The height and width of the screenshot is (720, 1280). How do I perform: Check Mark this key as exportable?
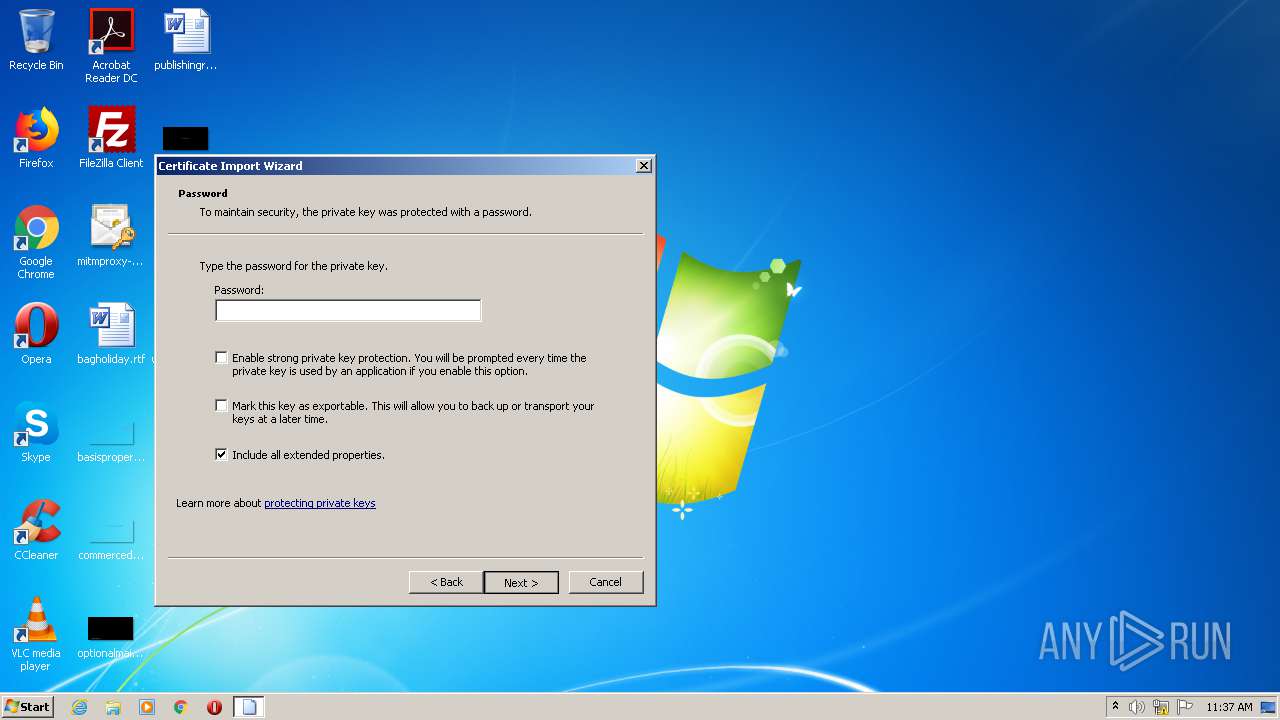[x=221, y=405]
